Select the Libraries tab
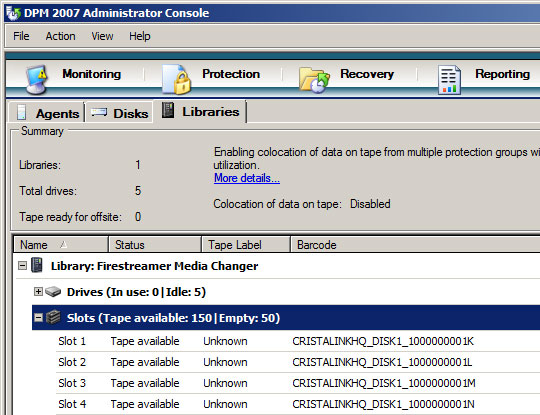Screen dimensions: 540x415 point(200,111)
